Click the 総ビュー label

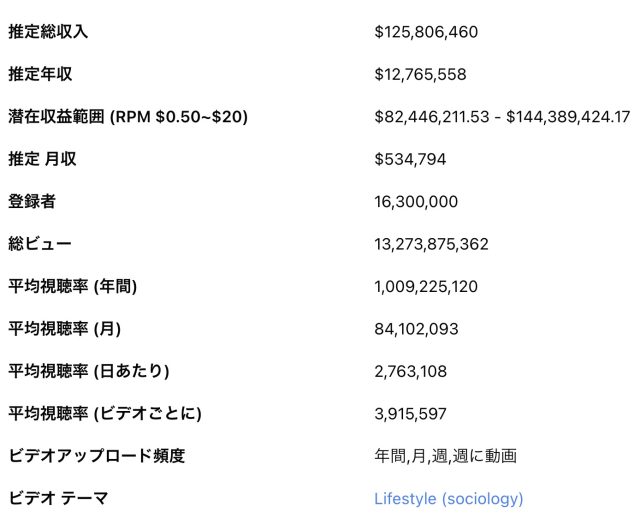pos(40,244)
